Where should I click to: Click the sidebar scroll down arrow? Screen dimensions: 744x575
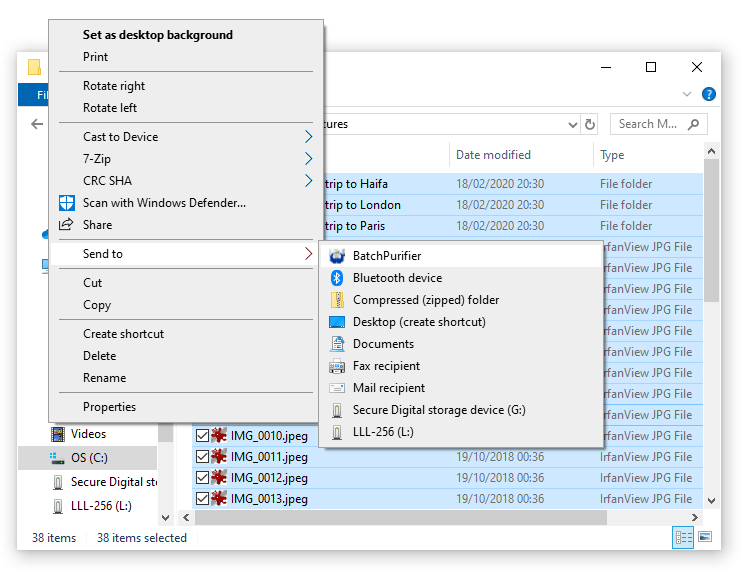point(165,517)
